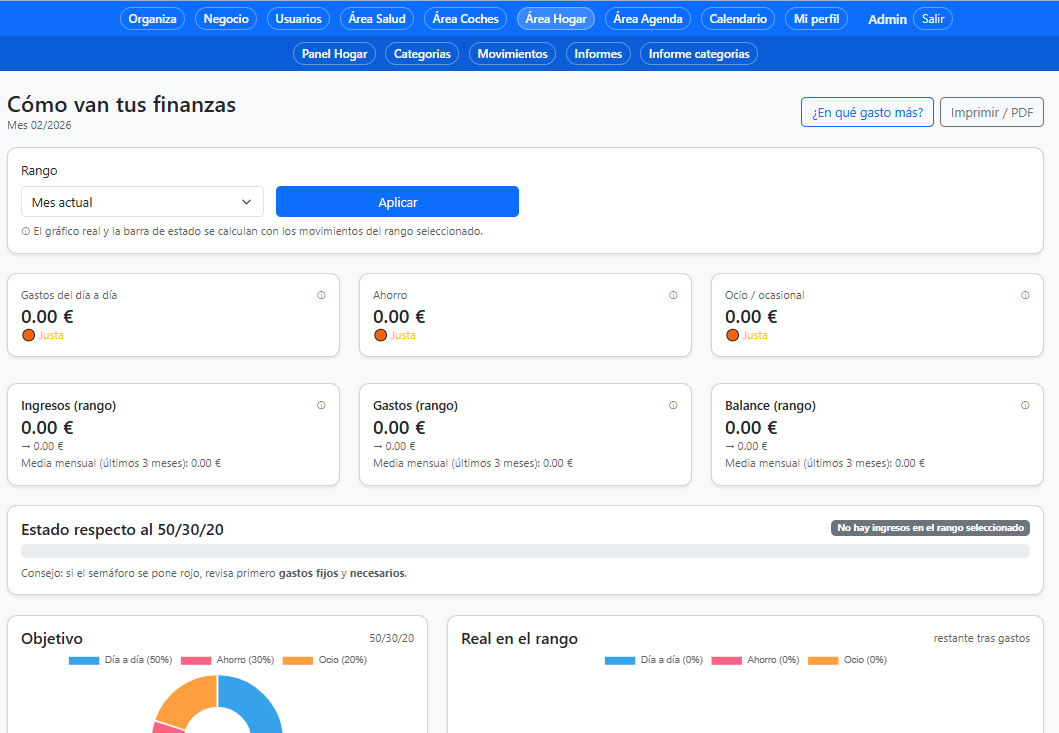Open the Rango dropdown showing Mes actual
Image resolution: width=1059 pixels, height=733 pixels.
coord(142,202)
